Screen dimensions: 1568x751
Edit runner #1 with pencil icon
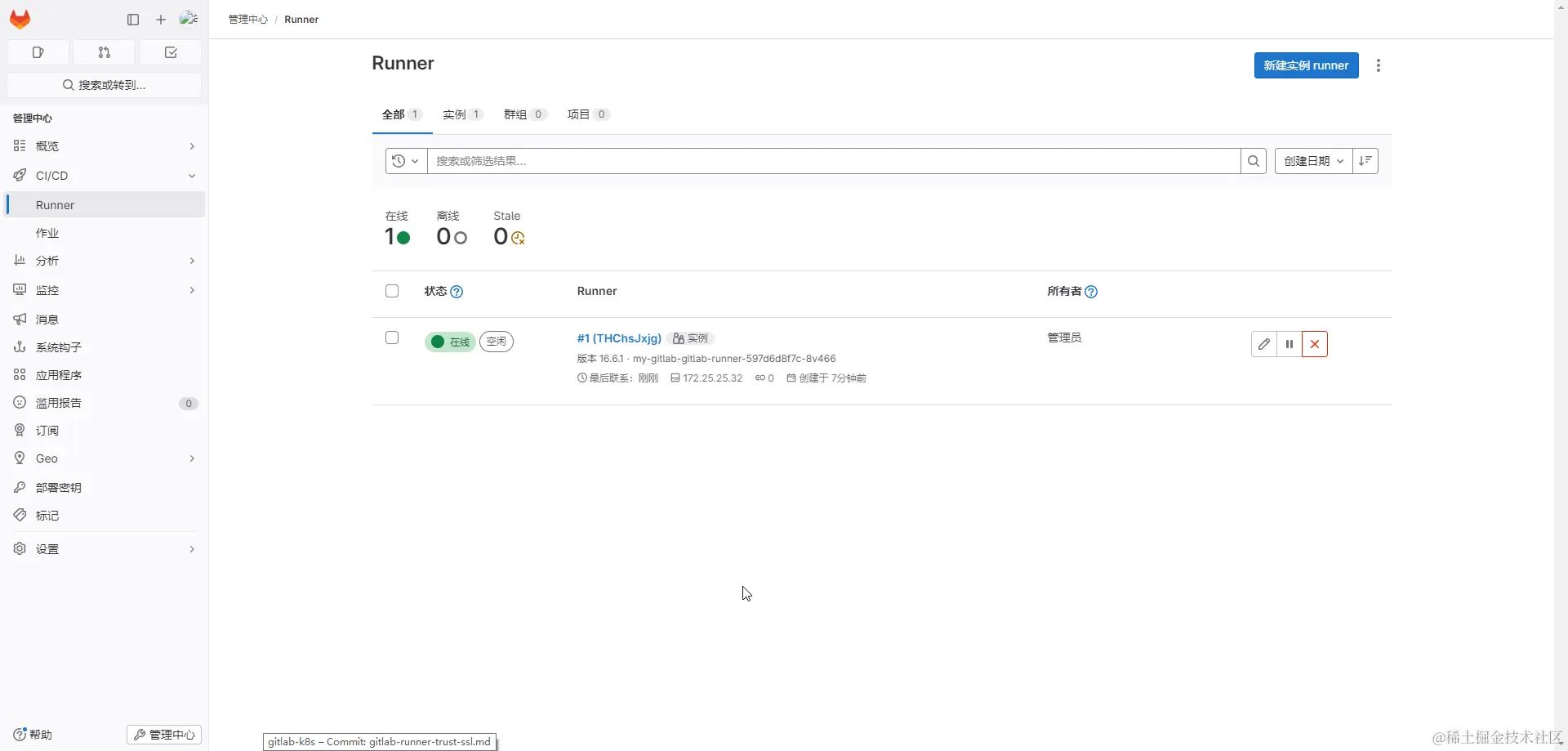(1264, 344)
